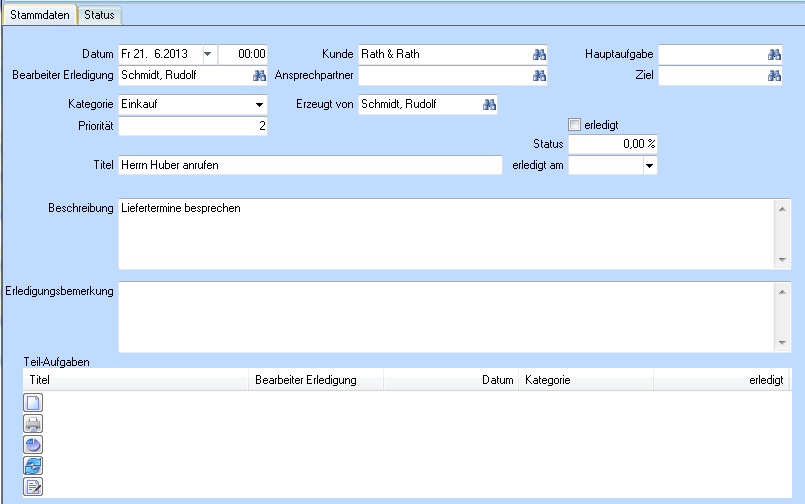Open the Datum date picker dropdown
Viewport: 805px width, 504px height.
point(208,54)
